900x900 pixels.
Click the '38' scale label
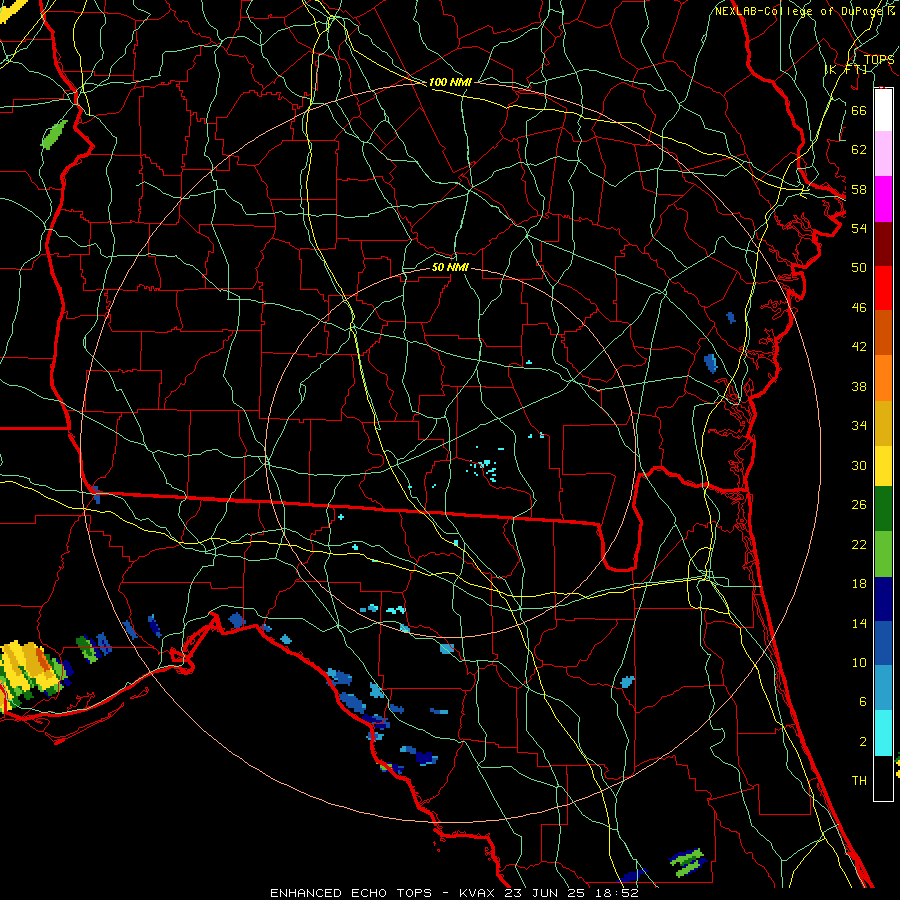859,386
